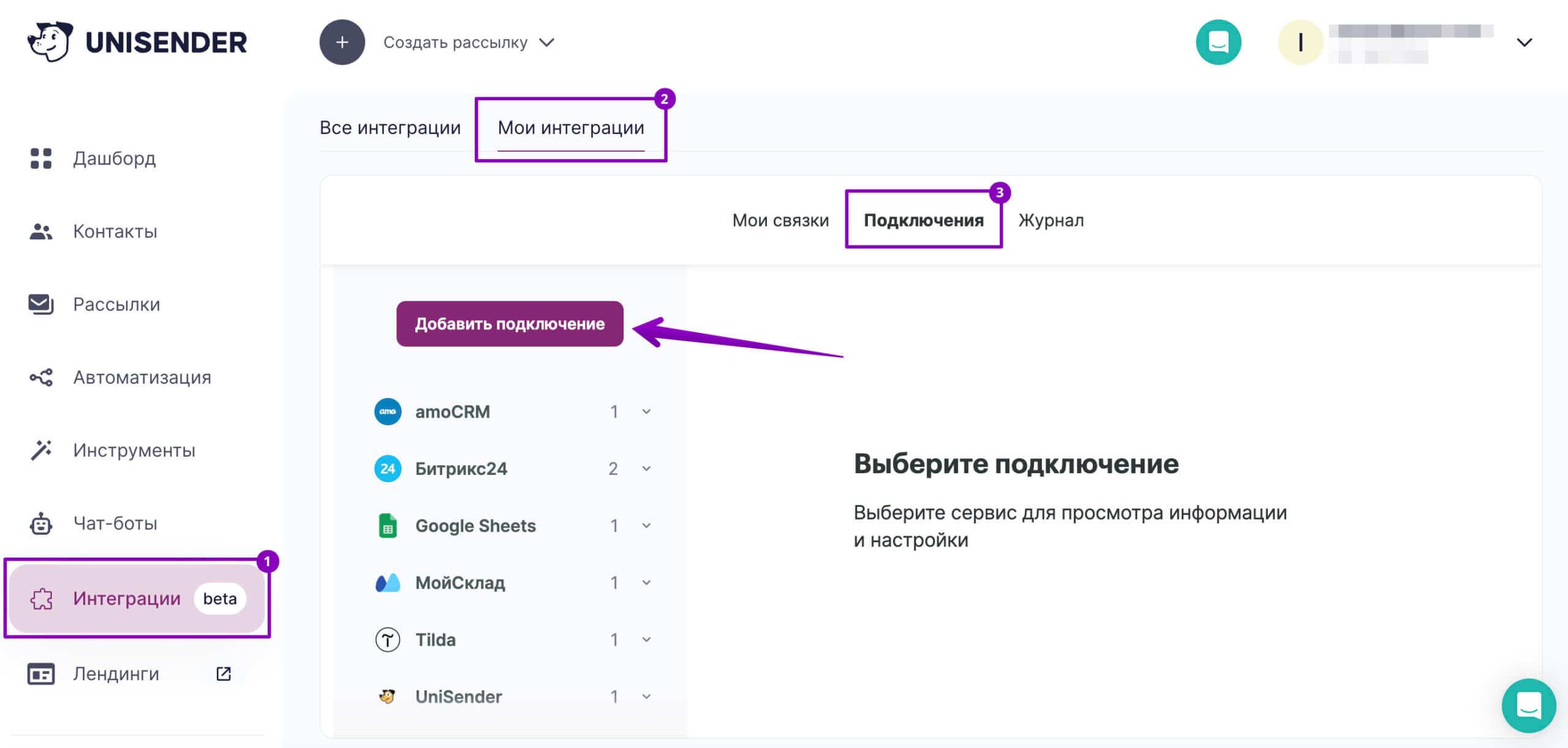Open Контакты in the sidebar
1568x748 pixels.
115,231
